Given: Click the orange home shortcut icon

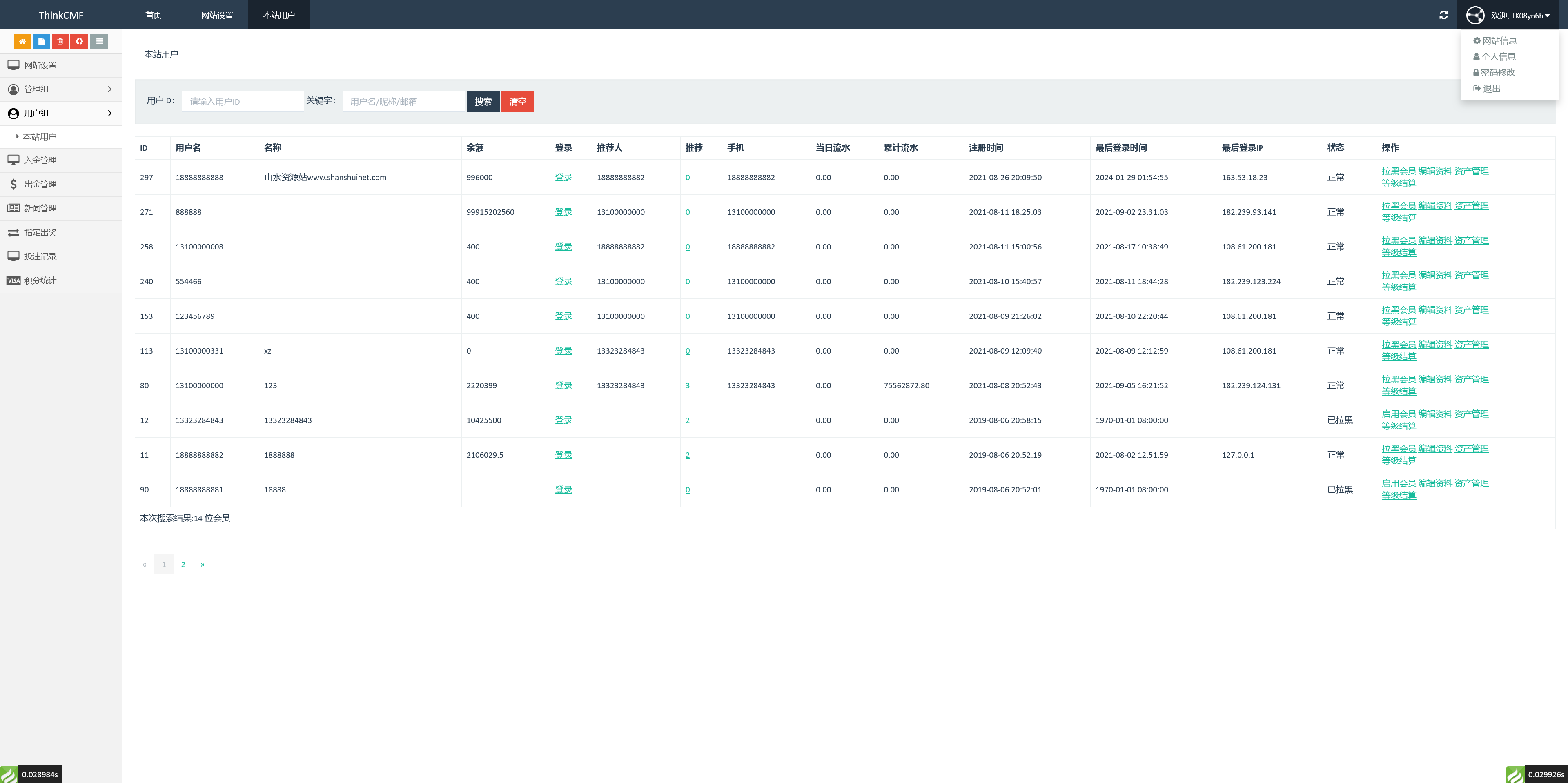Looking at the screenshot, I should tap(22, 41).
